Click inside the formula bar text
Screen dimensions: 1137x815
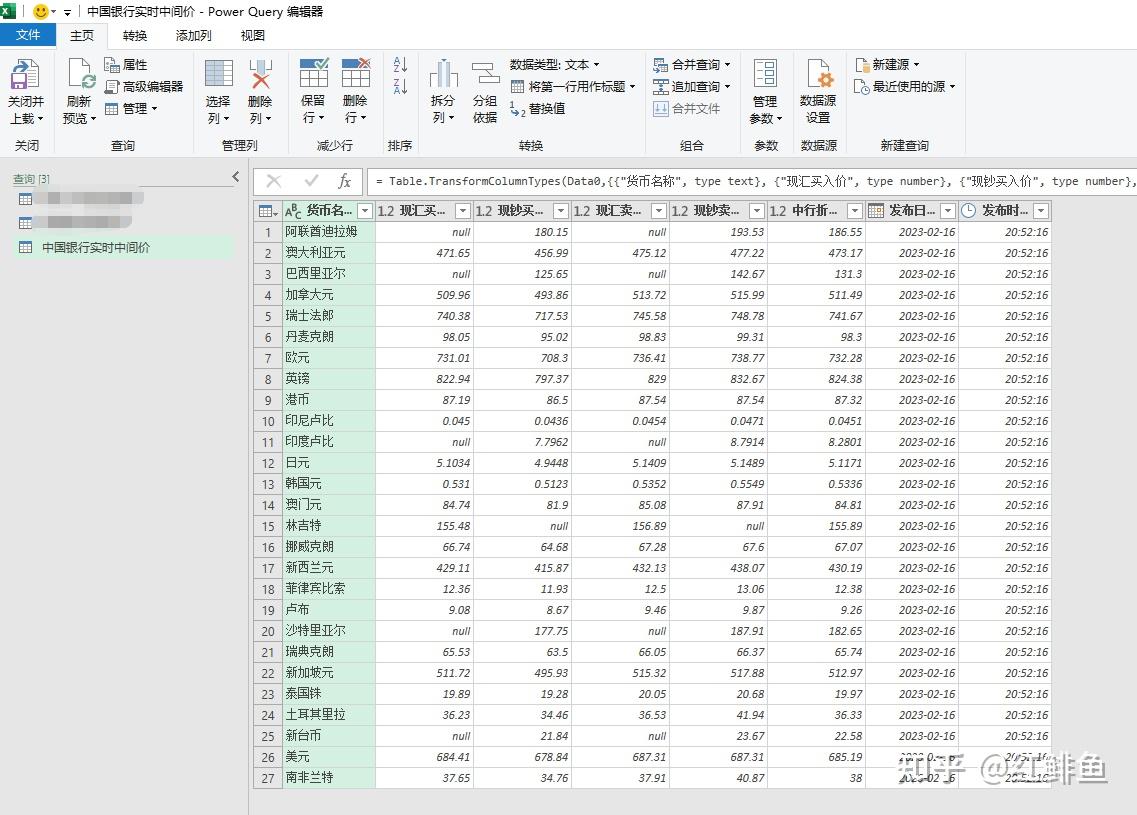click(752, 181)
